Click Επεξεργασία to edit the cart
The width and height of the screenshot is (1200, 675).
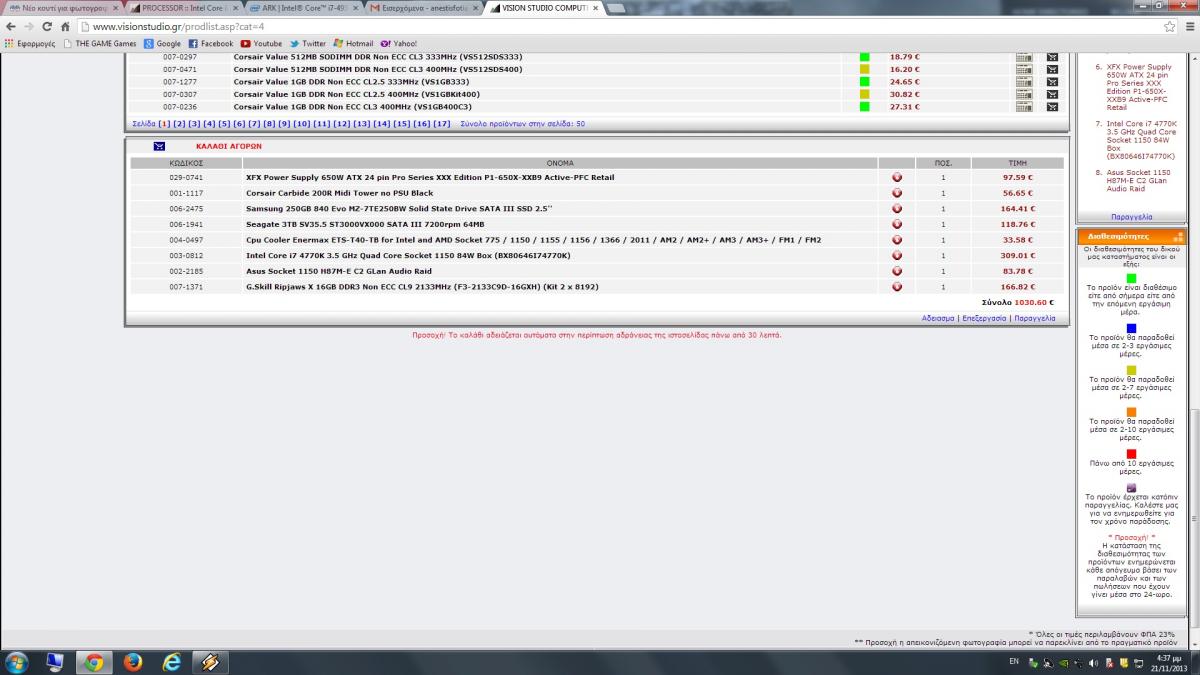(984, 318)
